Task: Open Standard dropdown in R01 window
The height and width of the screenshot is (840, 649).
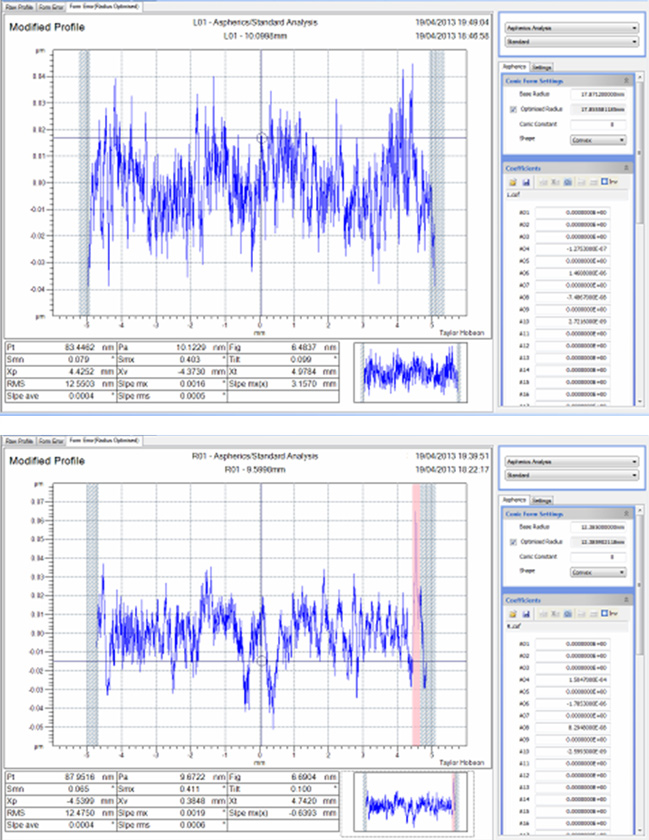Action: (x=572, y=475)
